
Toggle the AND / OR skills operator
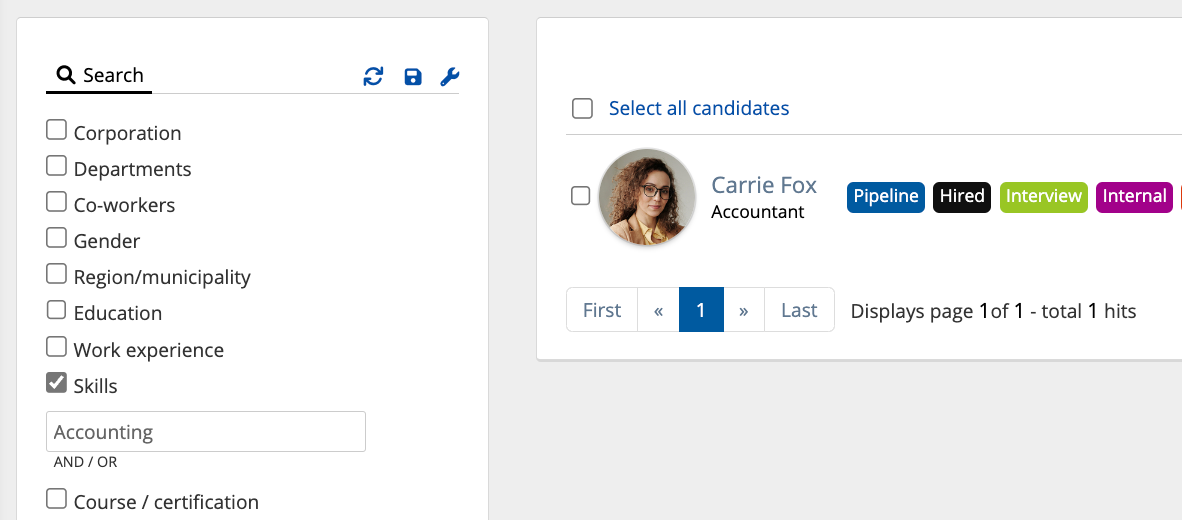coord(85,463)
